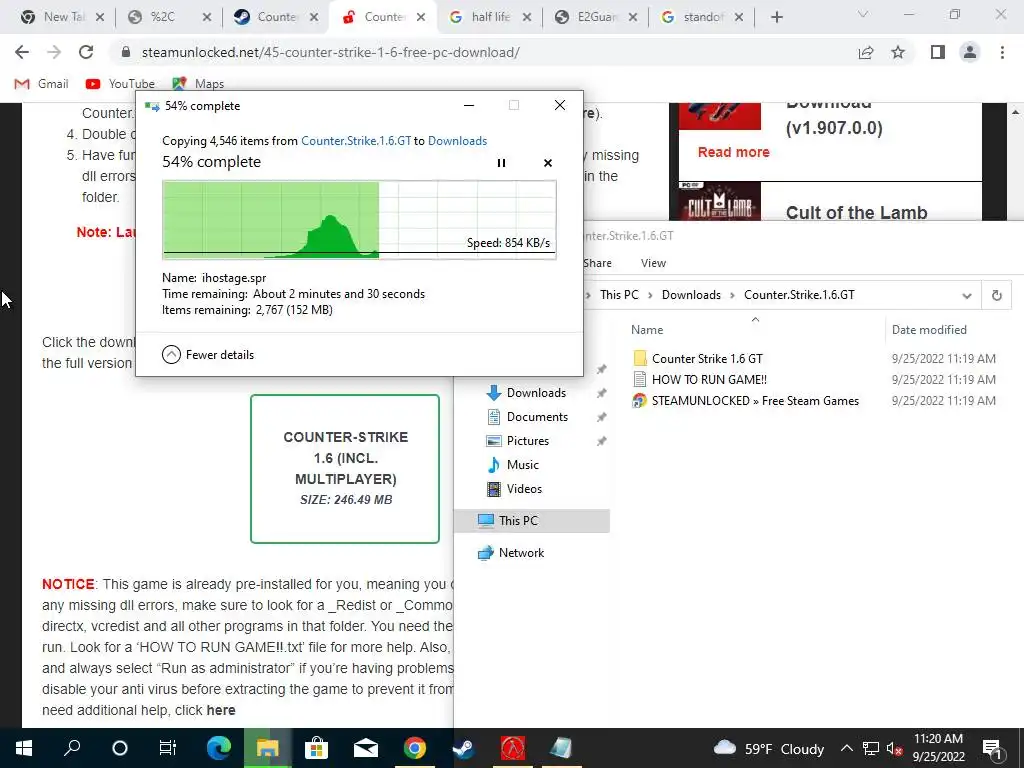Viewport: 1024px width, 768px height.
Task: Reload the steamunlocked page
Action: point(86,52)
